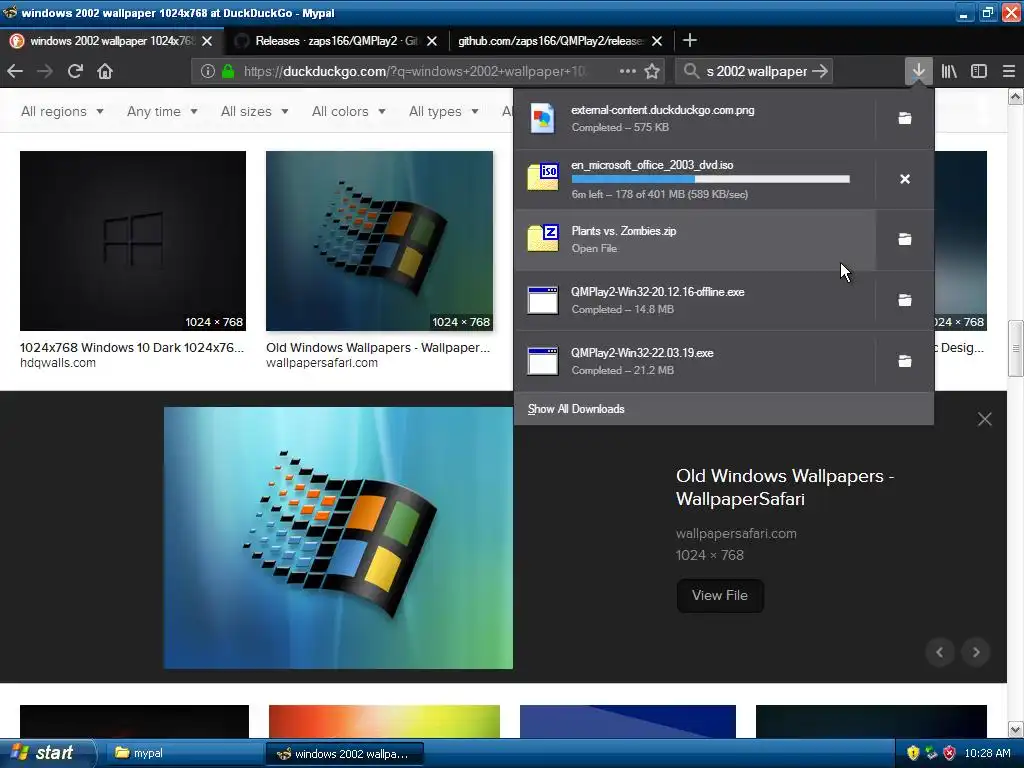Open a new tab with plus
The image size is (1024, 768).
click(x=690, y=40)
